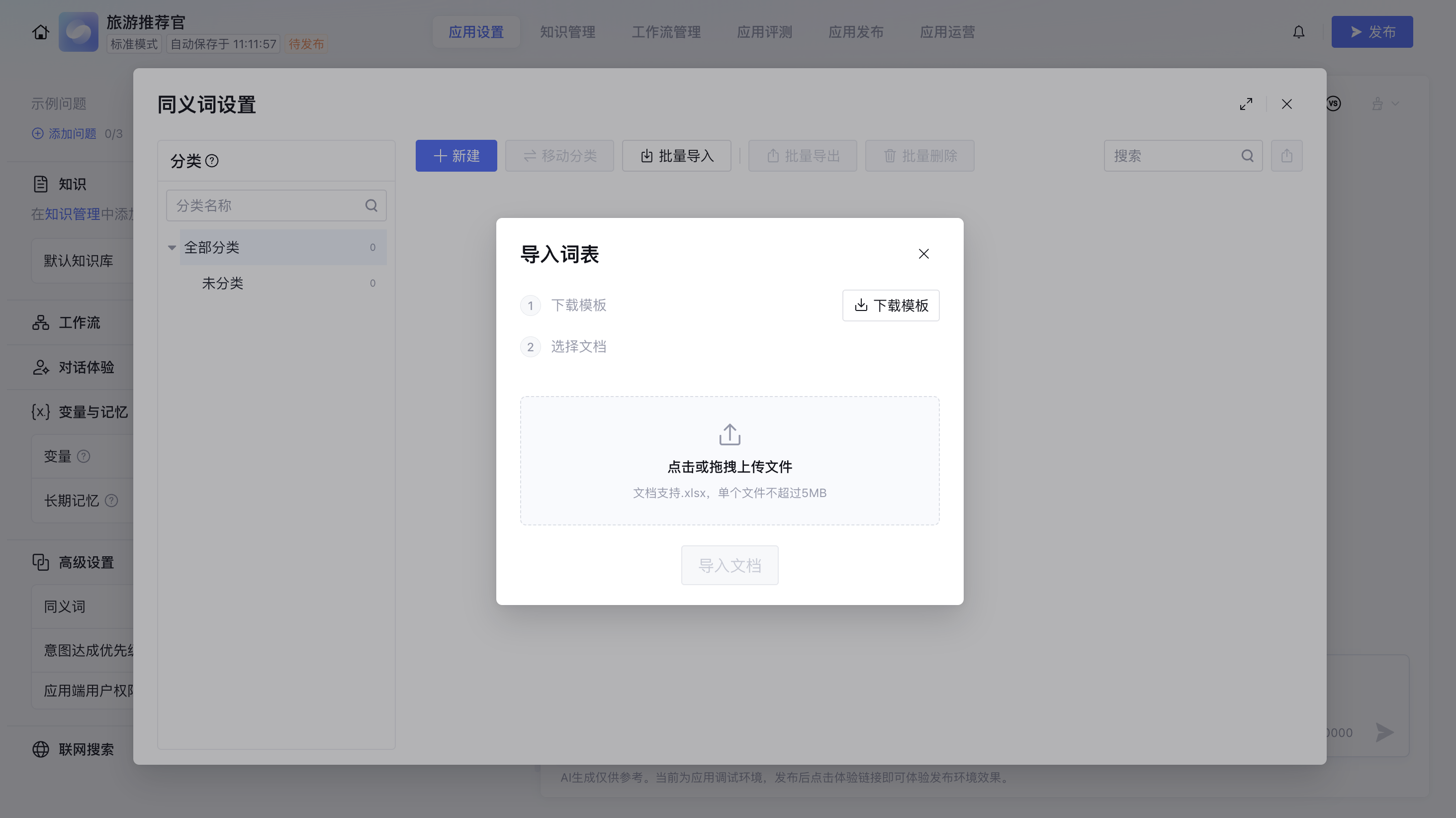Click the home icon in header
Image resolution: width=1456 pixels, height=818 pixels.
point(40,32)
